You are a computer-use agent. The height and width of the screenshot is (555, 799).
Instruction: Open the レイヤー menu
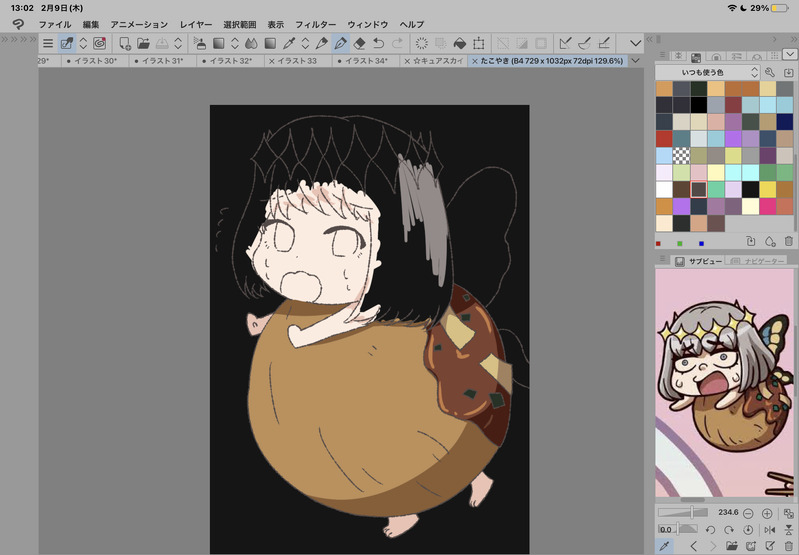pos(196,24)
